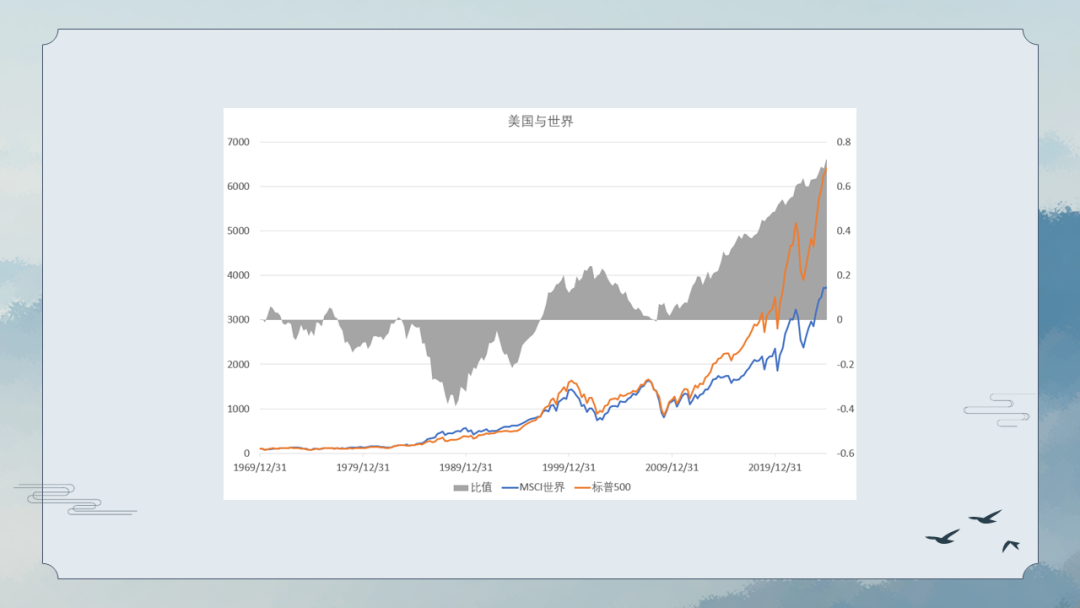Select the 1989/12/31 axis label
Image resolution: width=1080 pixels, height=608 pixels.
pyautogui.click(x=466, y=468)
